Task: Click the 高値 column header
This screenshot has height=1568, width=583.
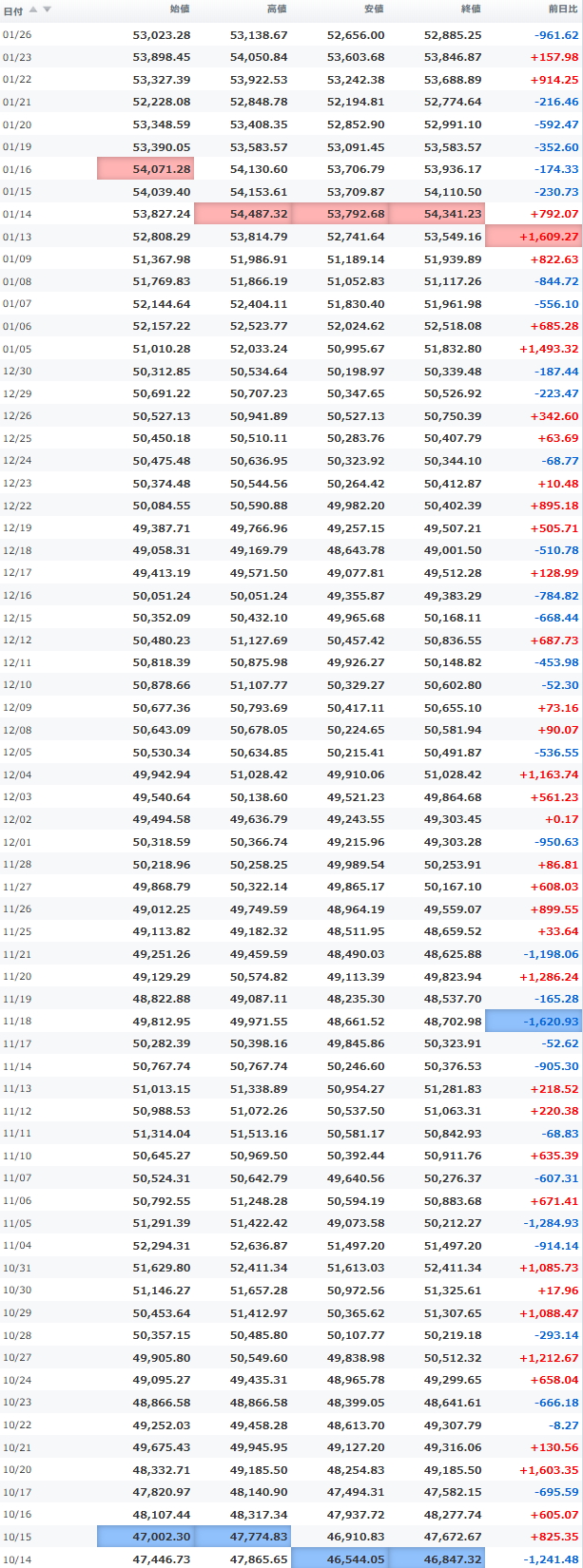Action: tap(276, 10)
